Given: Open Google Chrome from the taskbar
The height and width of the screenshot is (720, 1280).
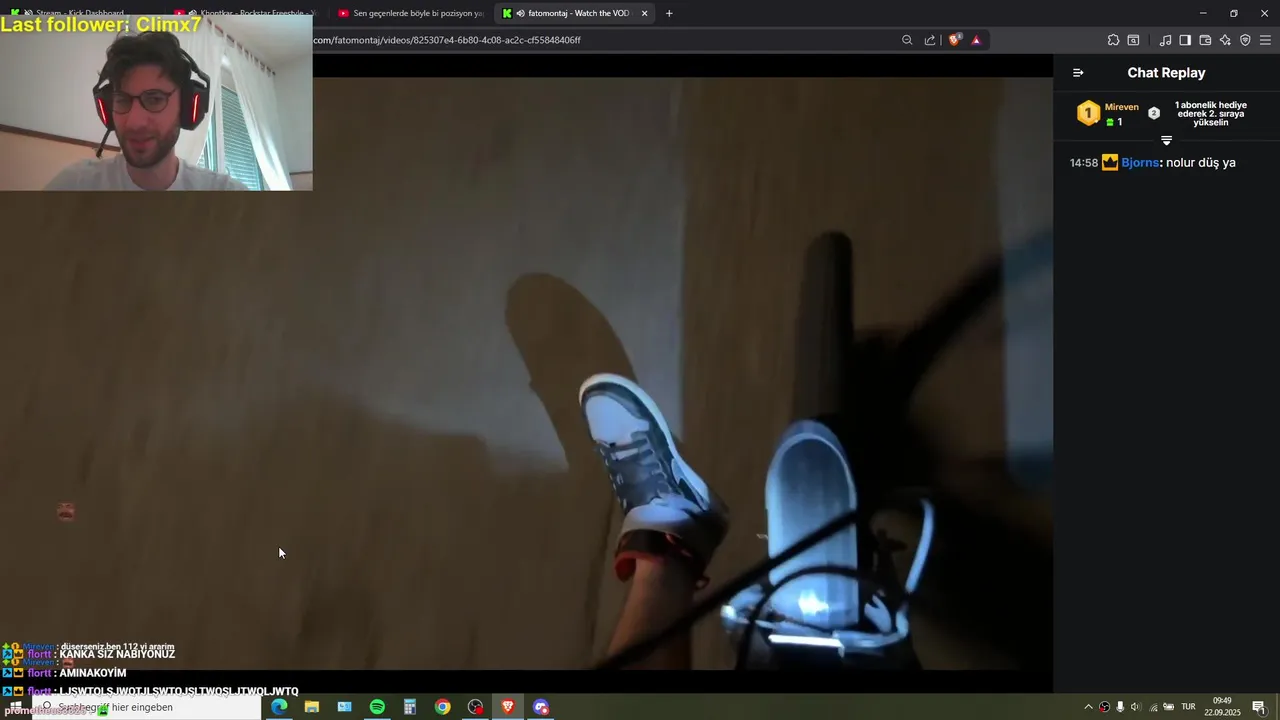Looking at the screenshot, I should [x=443, y=707].
